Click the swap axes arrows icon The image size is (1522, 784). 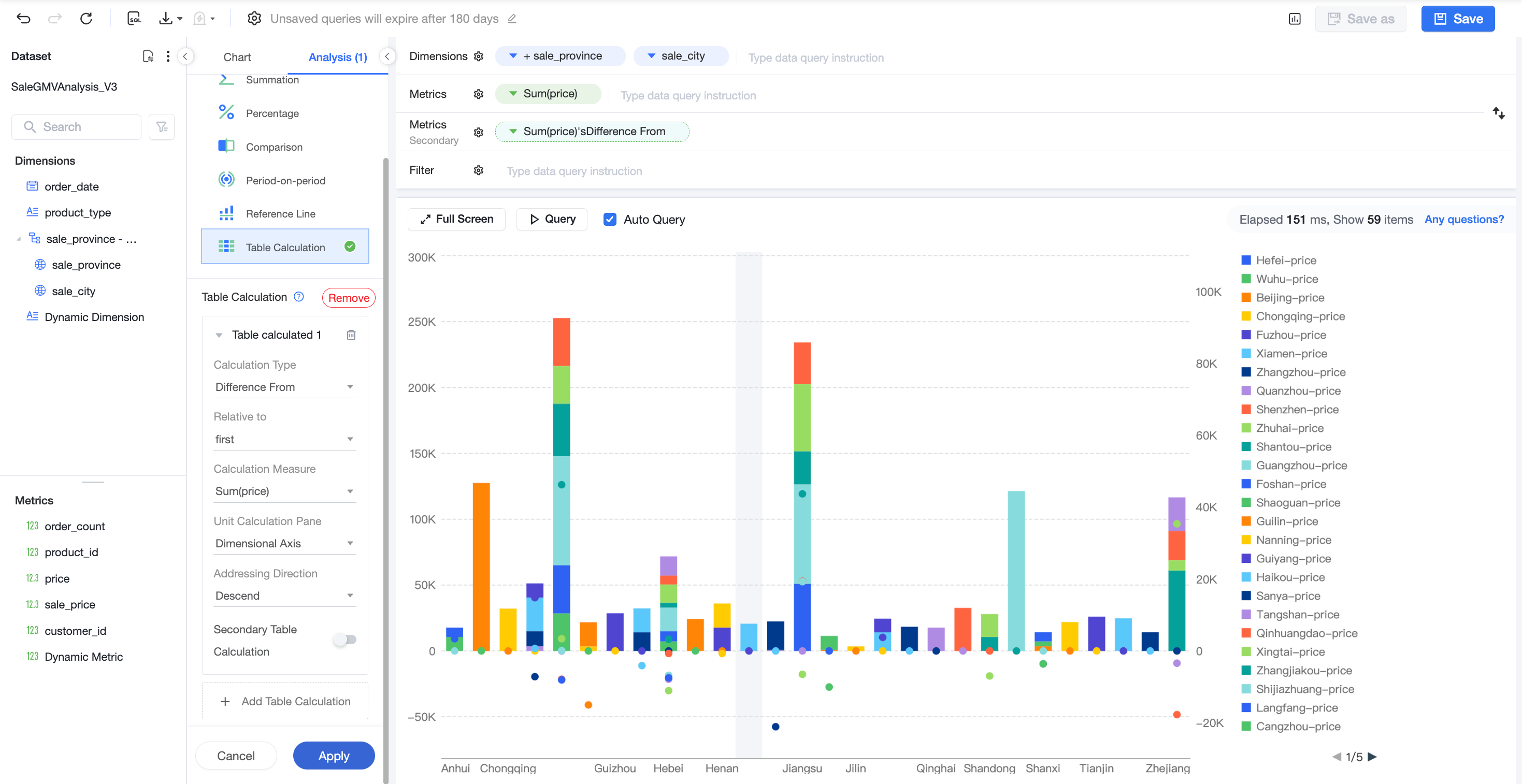(1498, 113)
